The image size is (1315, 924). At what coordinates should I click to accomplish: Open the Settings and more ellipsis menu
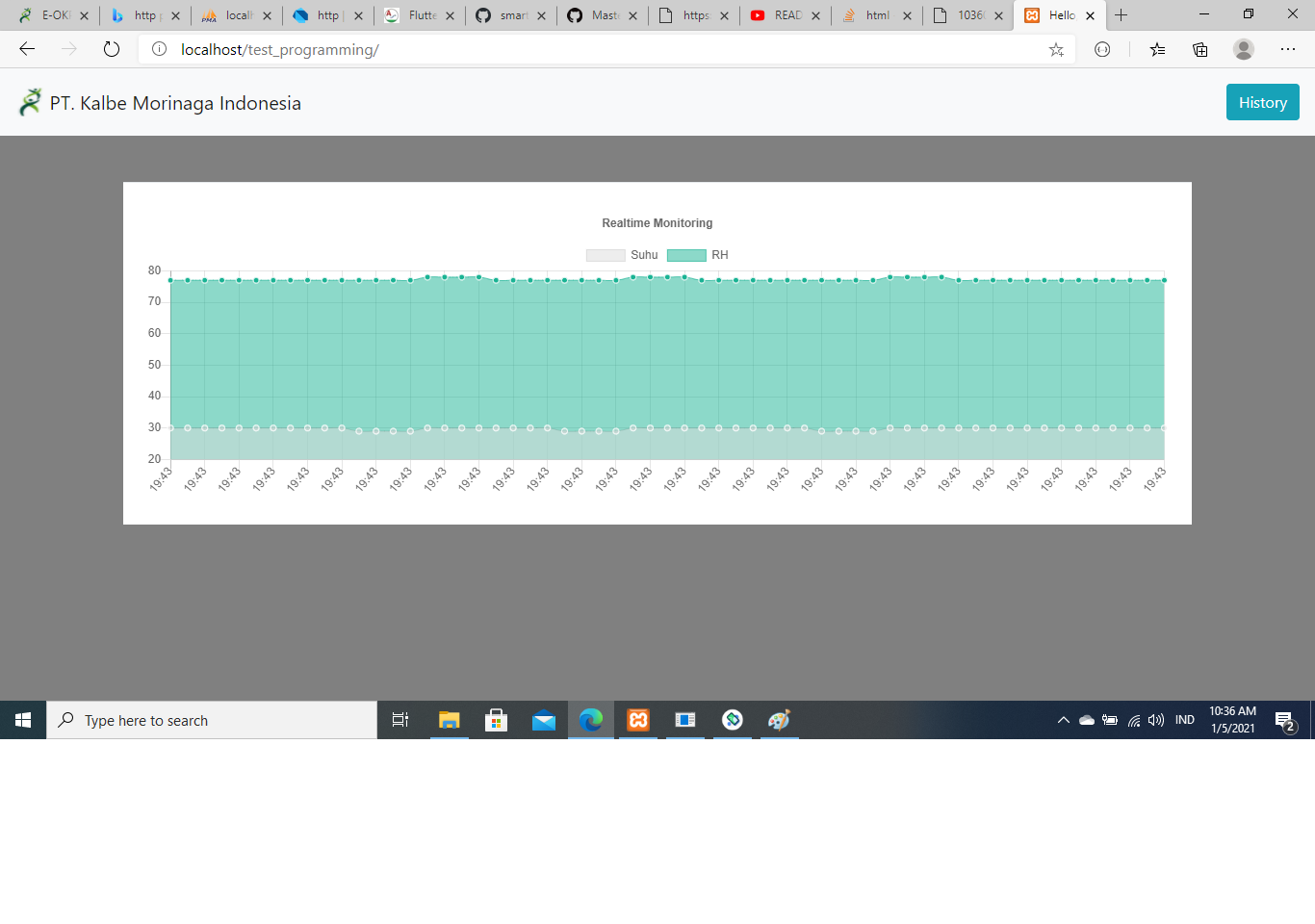[x=1287, y=49]
